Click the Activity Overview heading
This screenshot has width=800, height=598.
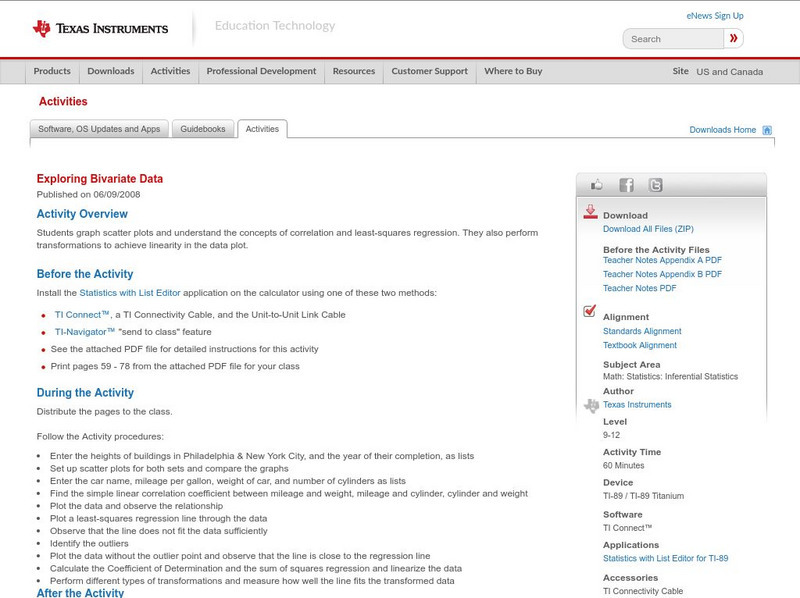82,214
